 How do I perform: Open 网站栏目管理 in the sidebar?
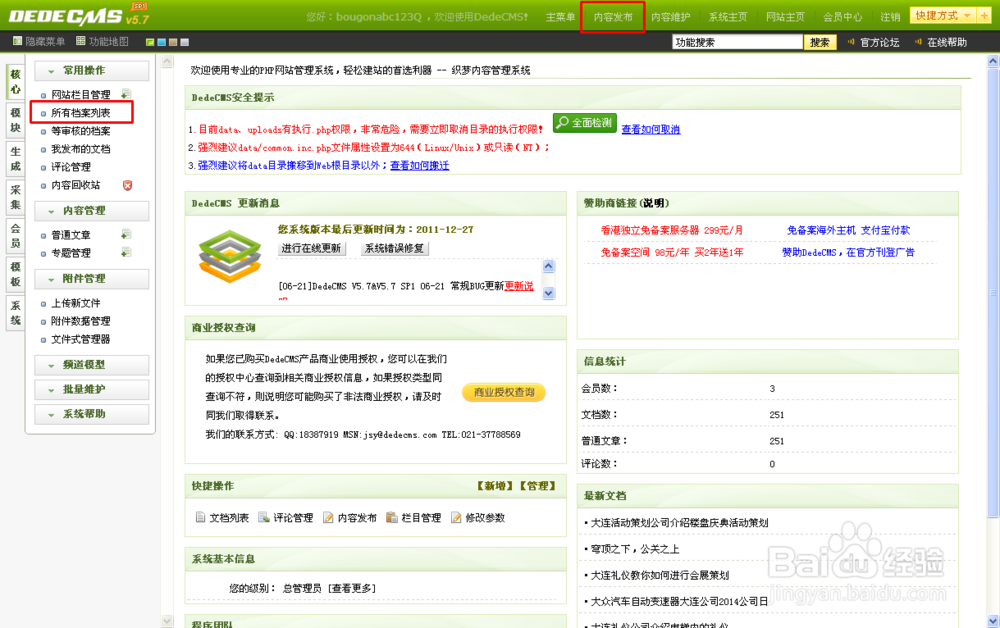(80, 95)
